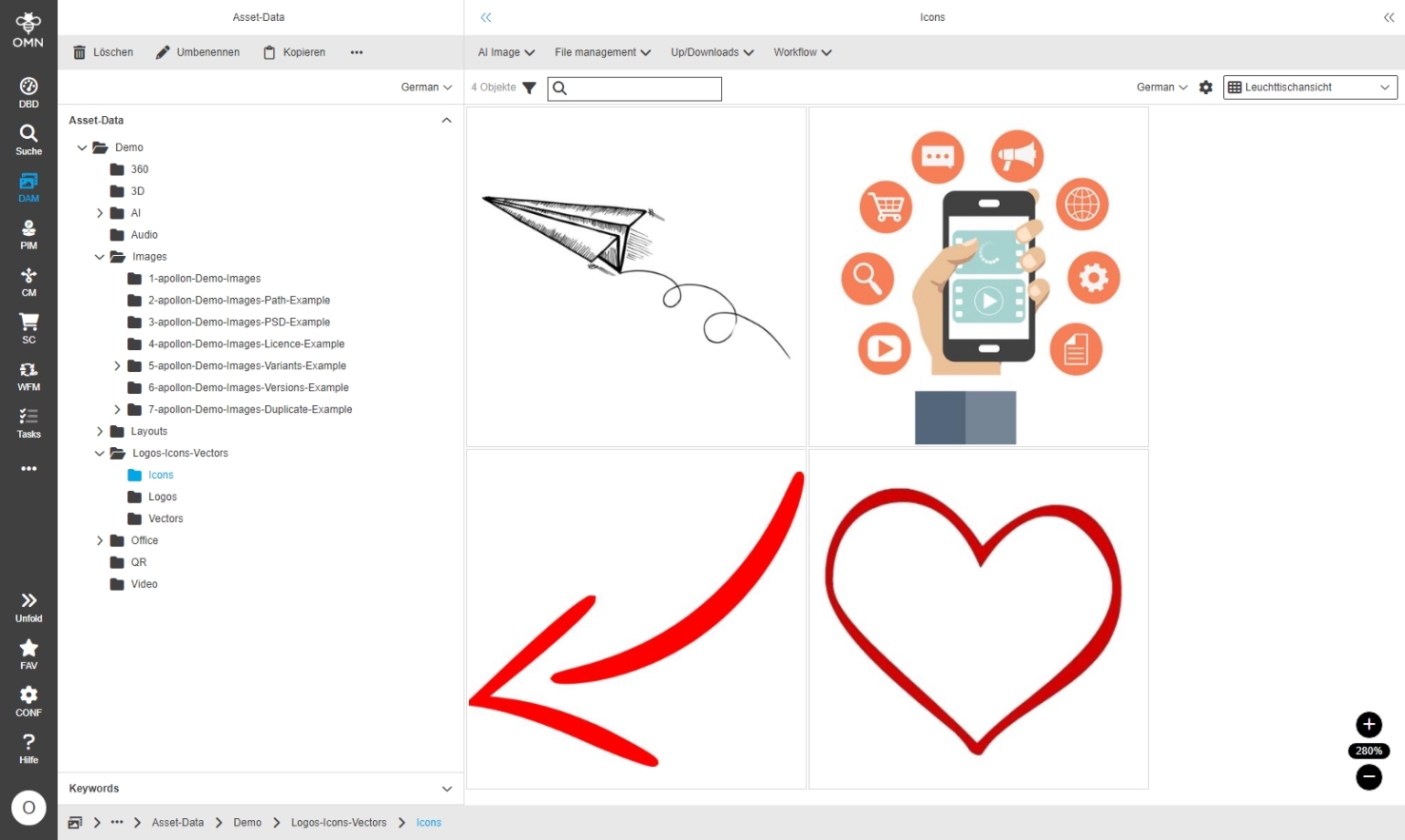The height and width of the screenshot is (840, 1405).
Task: Click the Kopieren copy button
Action: pyautogui.click(x=294, y=52)
